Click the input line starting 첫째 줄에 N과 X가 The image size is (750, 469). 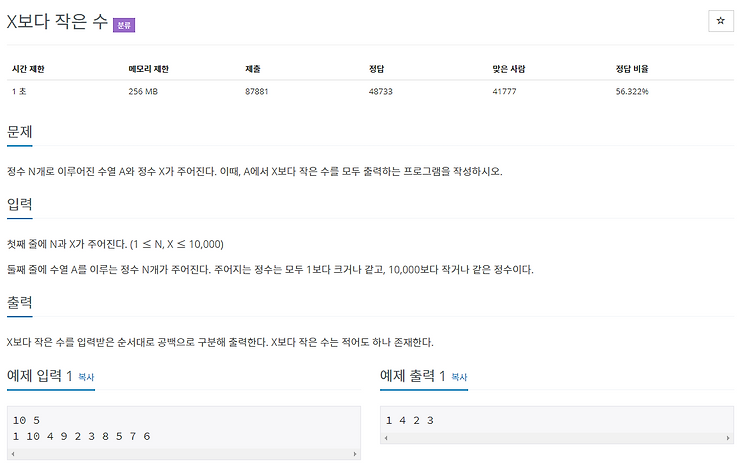pyautogui.click(x=115, y=244)
